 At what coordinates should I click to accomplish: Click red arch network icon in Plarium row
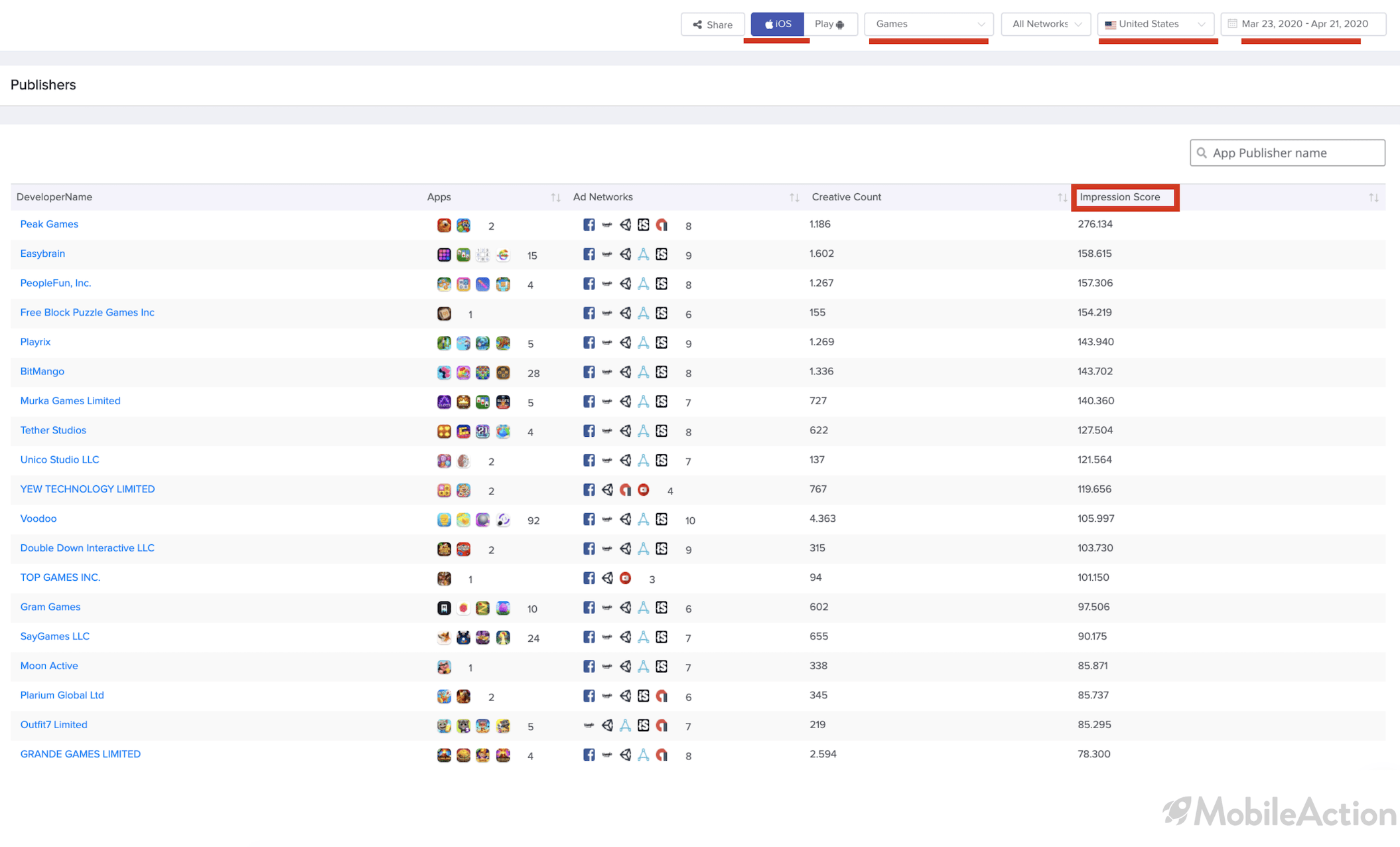662,696
